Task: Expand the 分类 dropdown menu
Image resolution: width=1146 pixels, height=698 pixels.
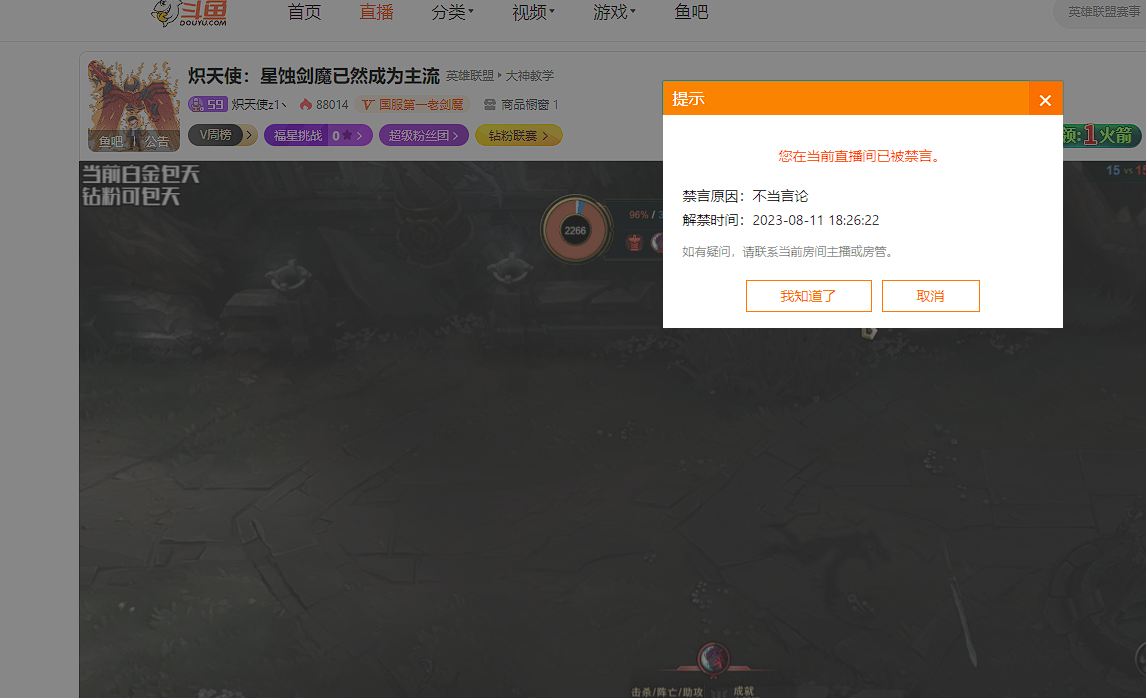Action: coord(452,12)
